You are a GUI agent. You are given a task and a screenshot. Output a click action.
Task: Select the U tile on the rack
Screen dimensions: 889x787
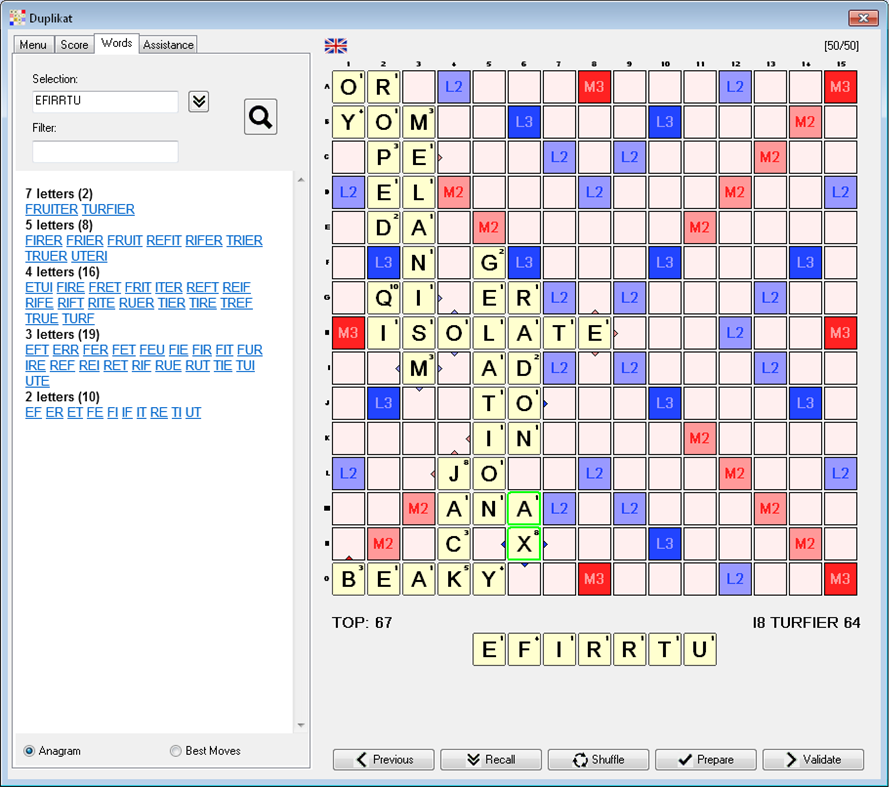700,649
